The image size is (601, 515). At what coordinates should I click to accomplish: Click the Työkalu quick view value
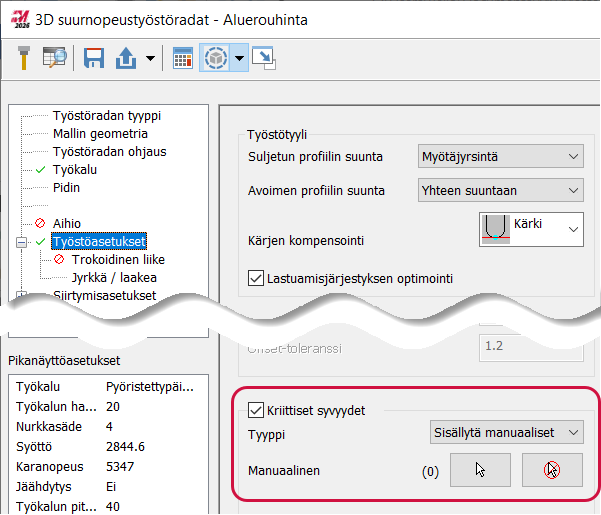coord(150,387)
